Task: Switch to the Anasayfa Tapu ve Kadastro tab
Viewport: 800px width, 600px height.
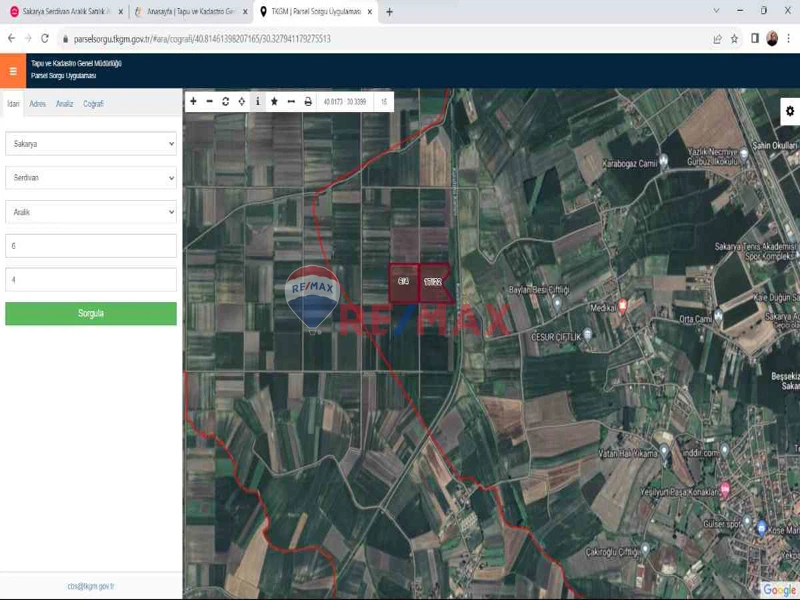Action: (190, 12)
